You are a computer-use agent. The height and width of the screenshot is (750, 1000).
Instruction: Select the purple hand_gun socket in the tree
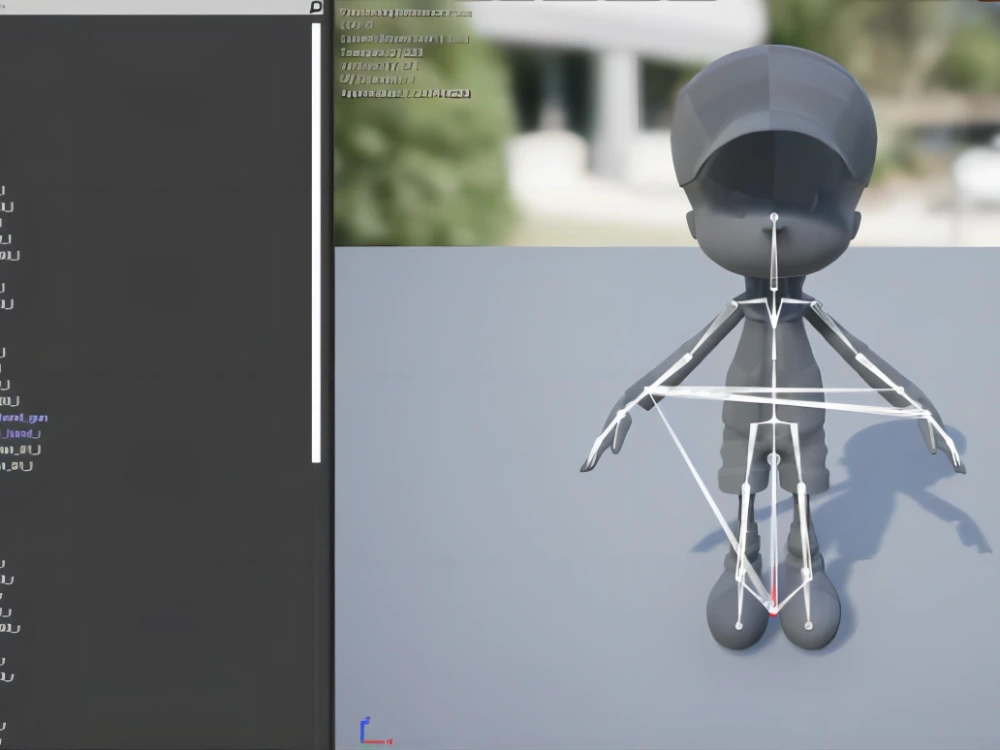click(27, 417)
